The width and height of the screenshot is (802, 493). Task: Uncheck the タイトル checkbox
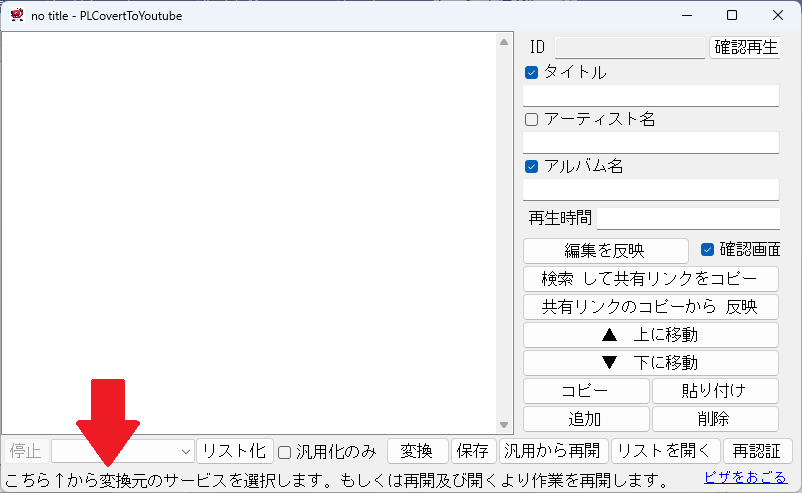coord(532,73)
